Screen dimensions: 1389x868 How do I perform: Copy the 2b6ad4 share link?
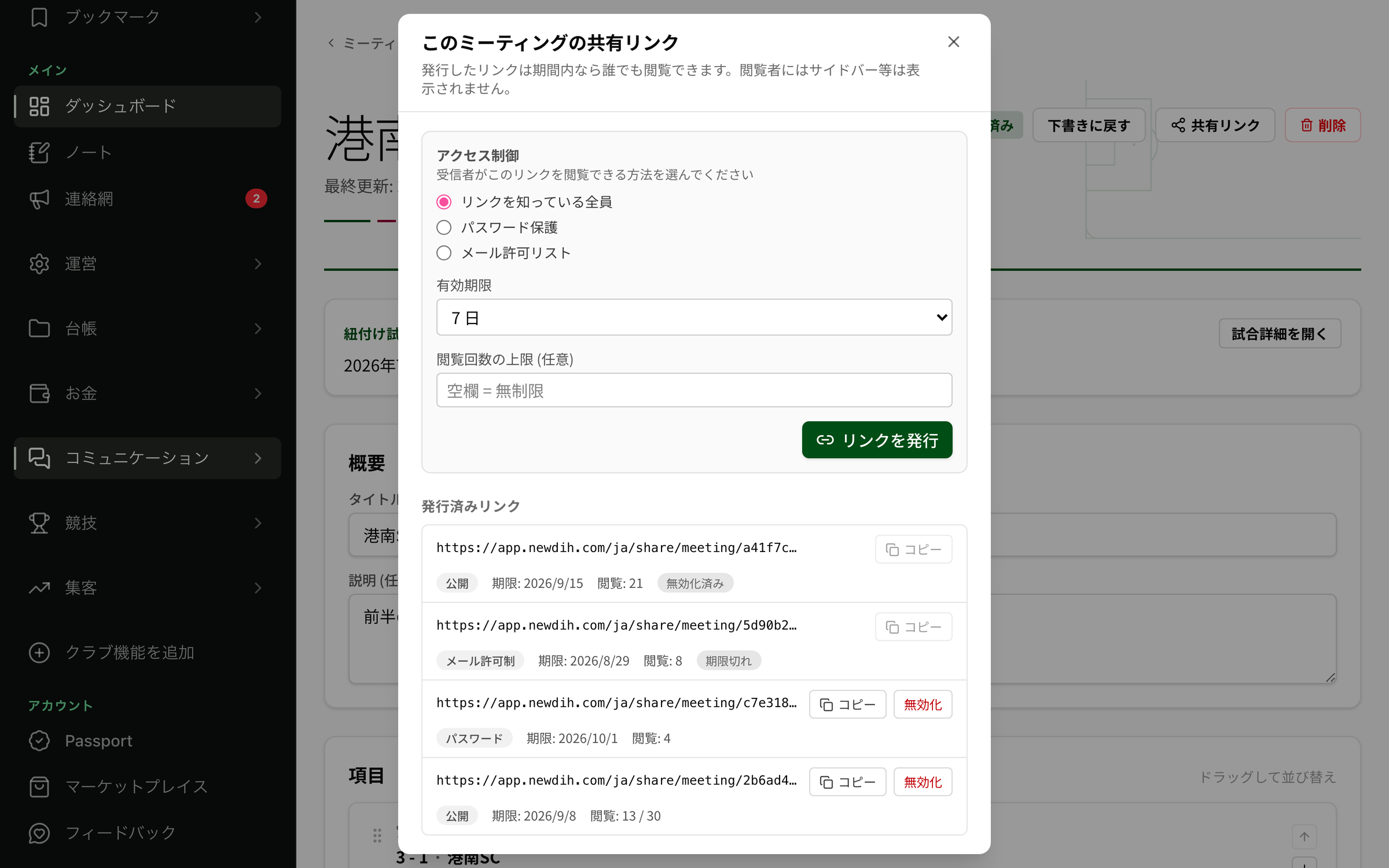click(847, 782)
